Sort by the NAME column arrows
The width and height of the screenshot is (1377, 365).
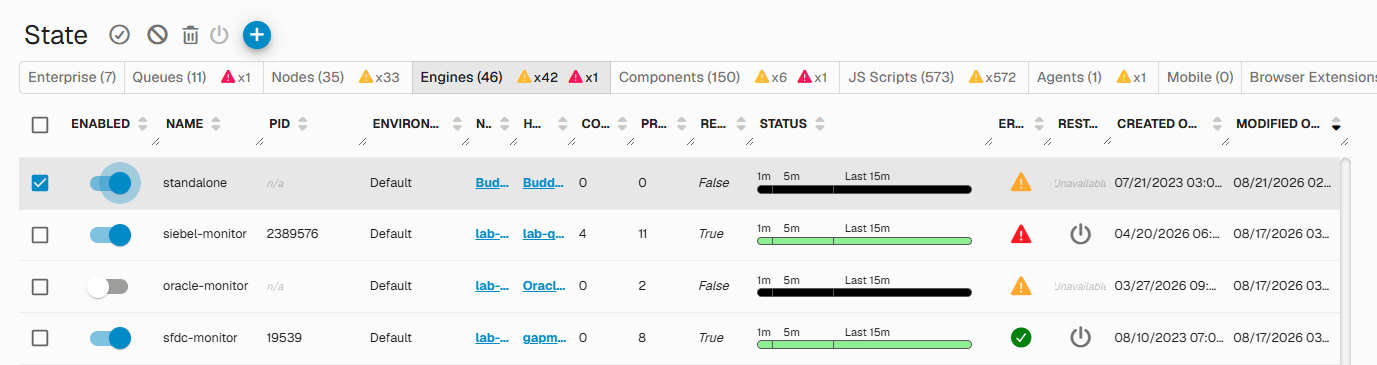tap(215, 124)
